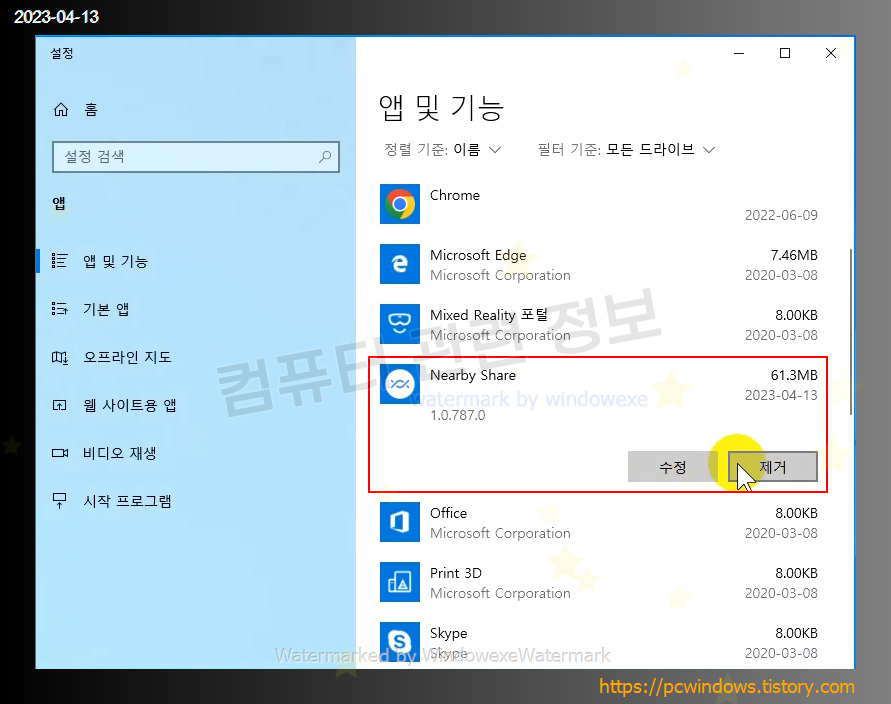
Task: Click Nearby Share date 2023-04-13
Action: [x=781, y=395]
